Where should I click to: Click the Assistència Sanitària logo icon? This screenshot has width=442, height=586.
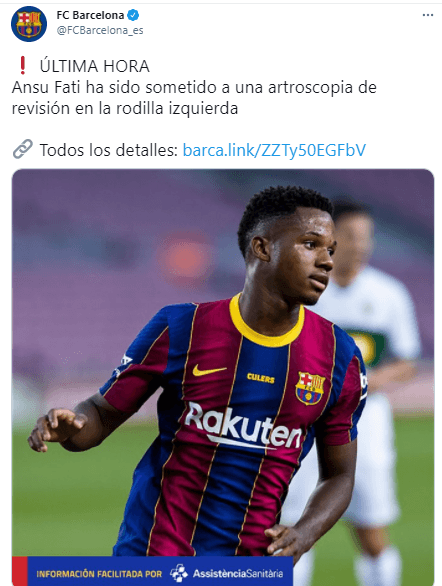point(179,573)
